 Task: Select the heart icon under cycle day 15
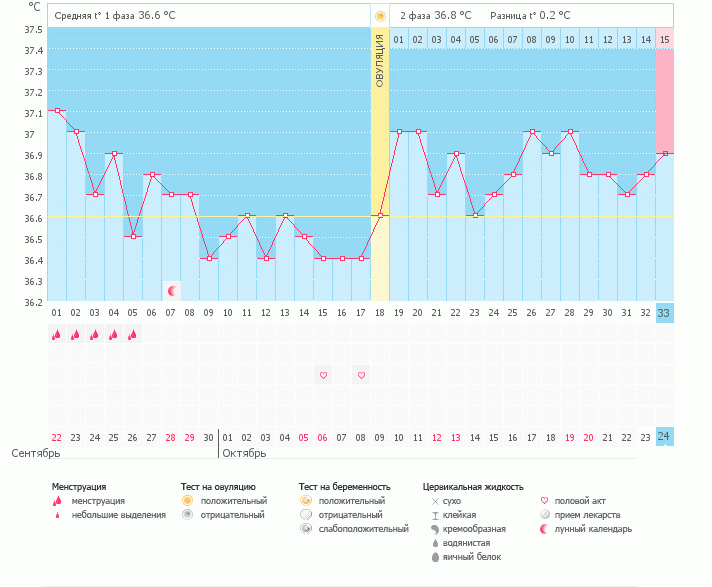[323, 376]
